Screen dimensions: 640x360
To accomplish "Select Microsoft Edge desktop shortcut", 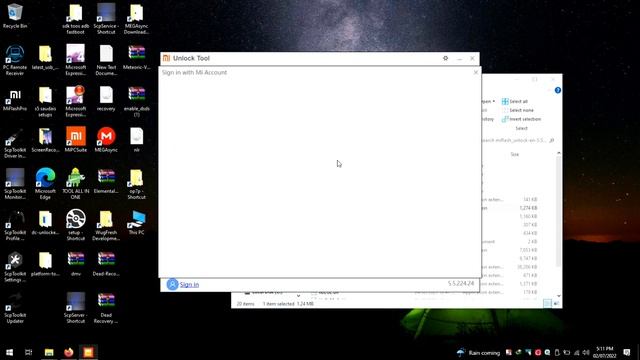I will tap(45, 184).
